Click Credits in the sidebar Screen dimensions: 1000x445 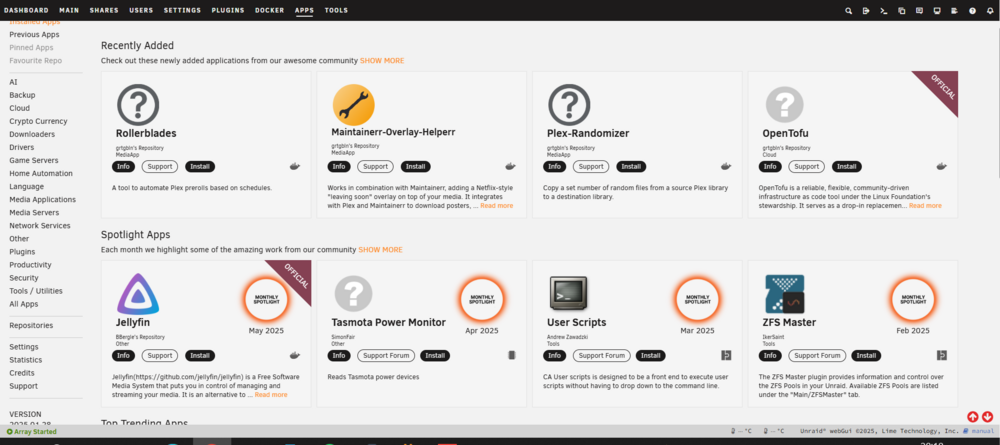click(22, 373)
